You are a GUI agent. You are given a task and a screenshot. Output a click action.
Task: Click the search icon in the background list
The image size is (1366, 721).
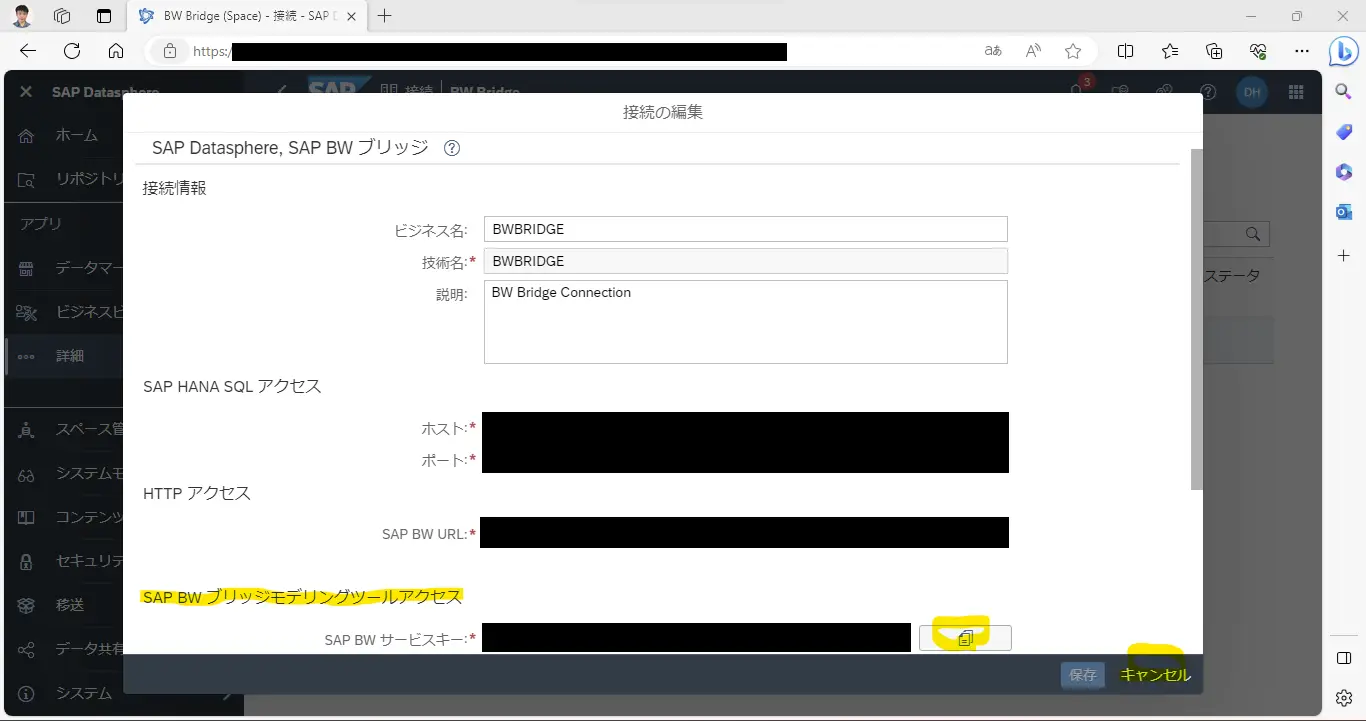click(x=1252, y=234)
